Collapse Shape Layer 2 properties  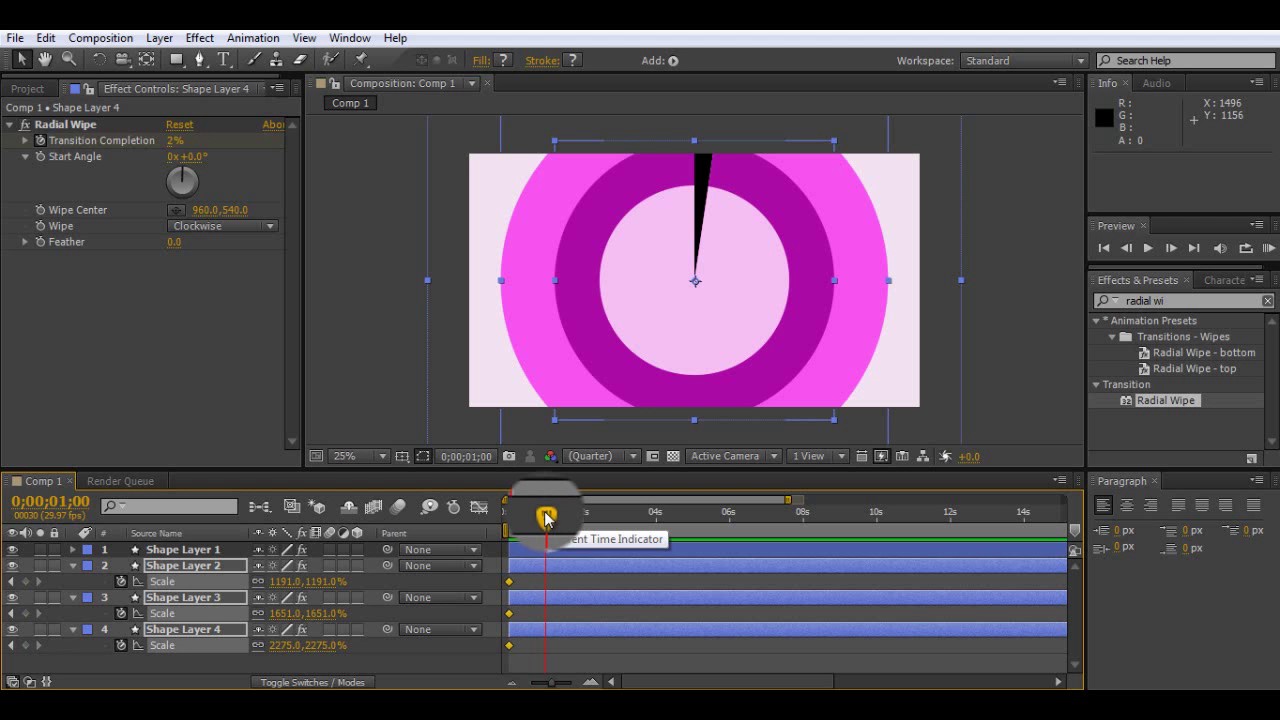[72, 566]
